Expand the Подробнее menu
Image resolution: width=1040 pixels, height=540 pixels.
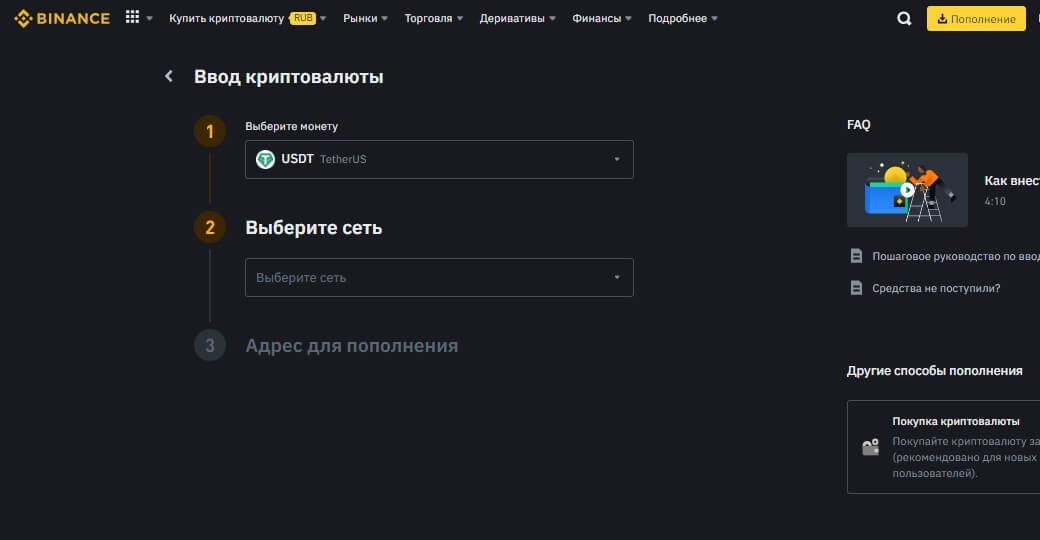point(683,18)
